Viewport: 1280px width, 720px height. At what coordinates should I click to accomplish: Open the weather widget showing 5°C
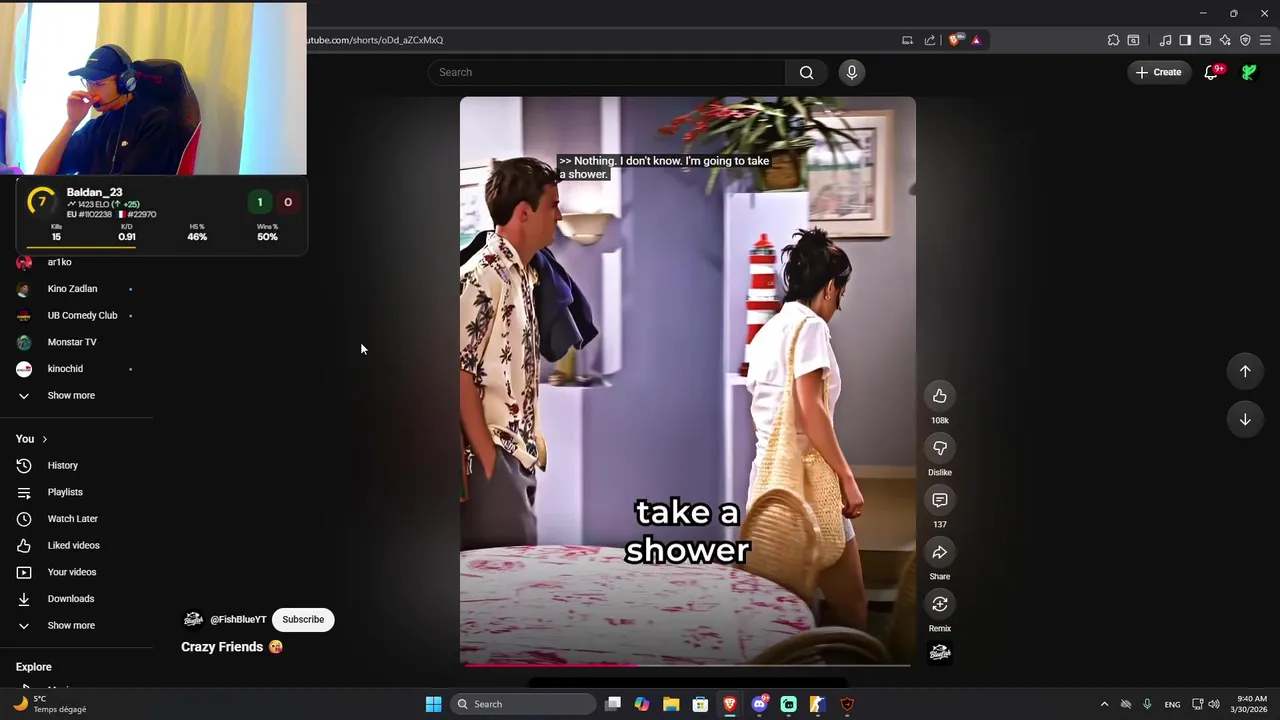pyautogui.click(x=50, y=704)
